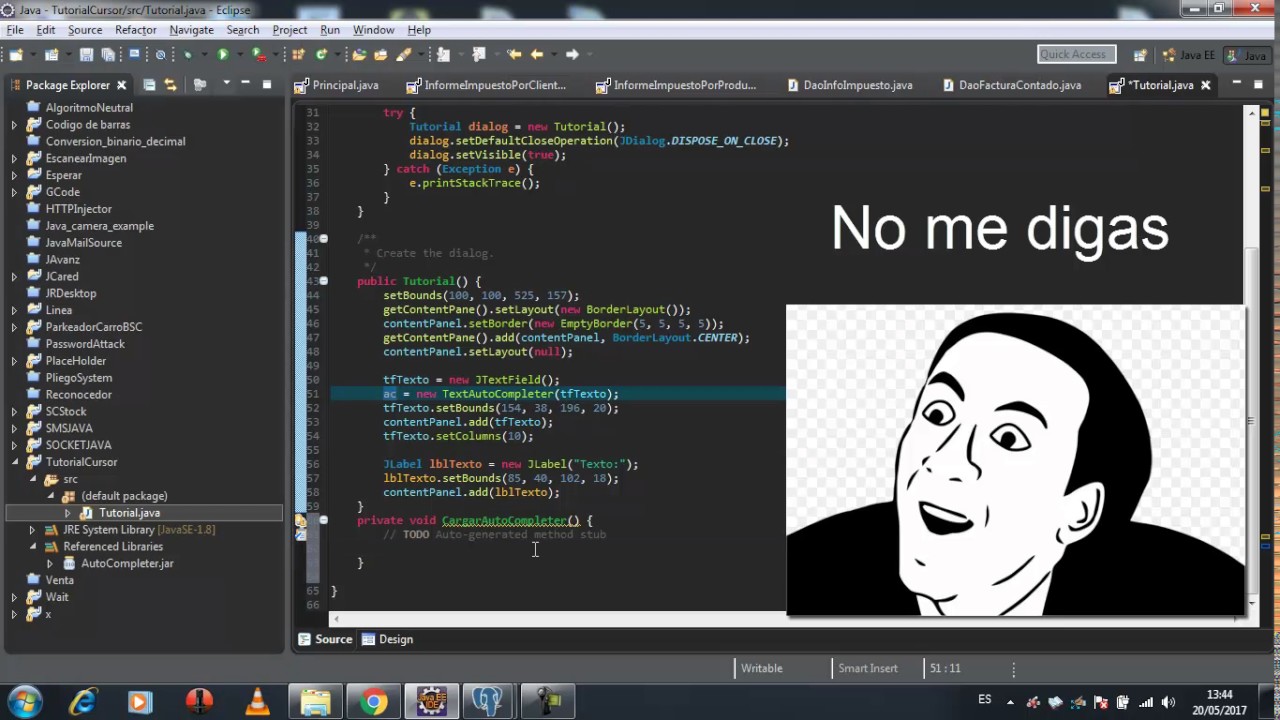This screenshot has height=720, width=1280.
Task: Switch to the DaoFacturaContado.java editor tab
Action: (1011, 85)
